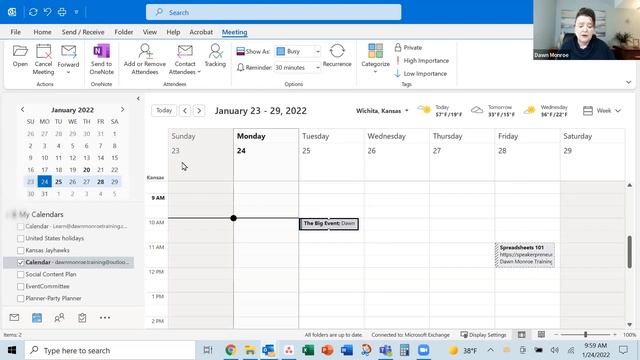This screenshot has height=360, width=640.
Task: Flag meeting as Low Importance
Action: [421, 73]
